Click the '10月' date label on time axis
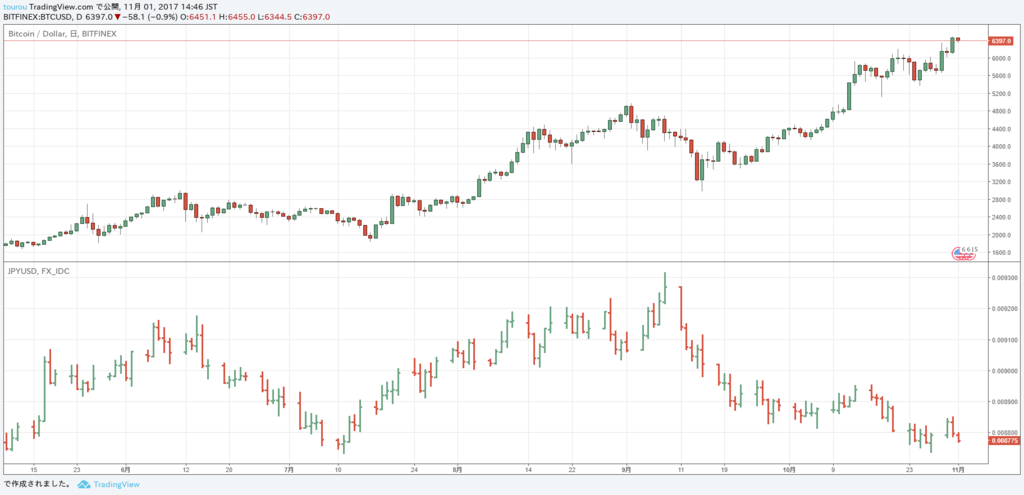The image size is (1024, 495). pos(790,469)
